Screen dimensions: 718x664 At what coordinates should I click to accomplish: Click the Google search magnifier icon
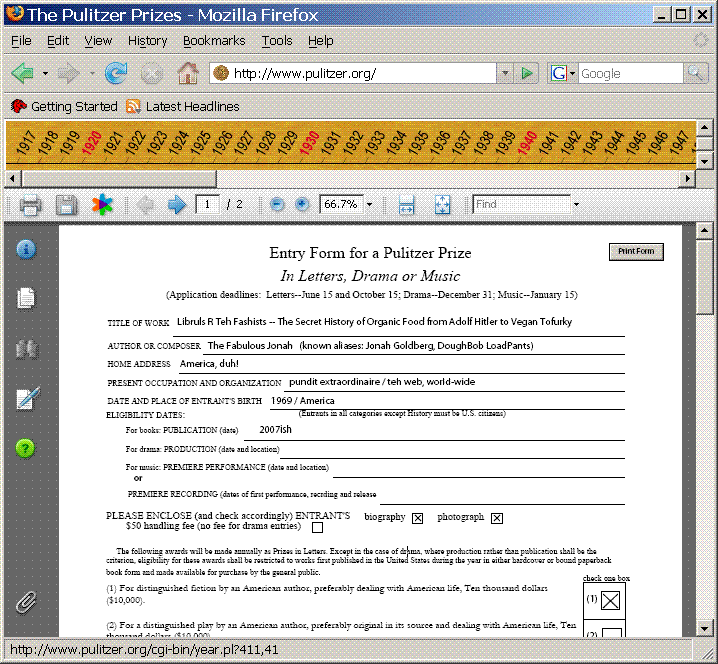click(x=696, y=73)
